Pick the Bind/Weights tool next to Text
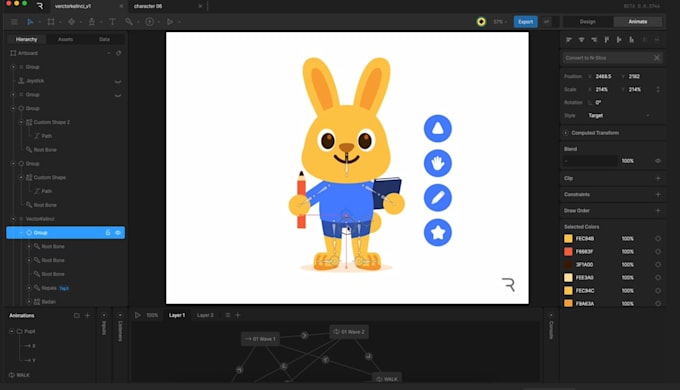 pos(129,22)
